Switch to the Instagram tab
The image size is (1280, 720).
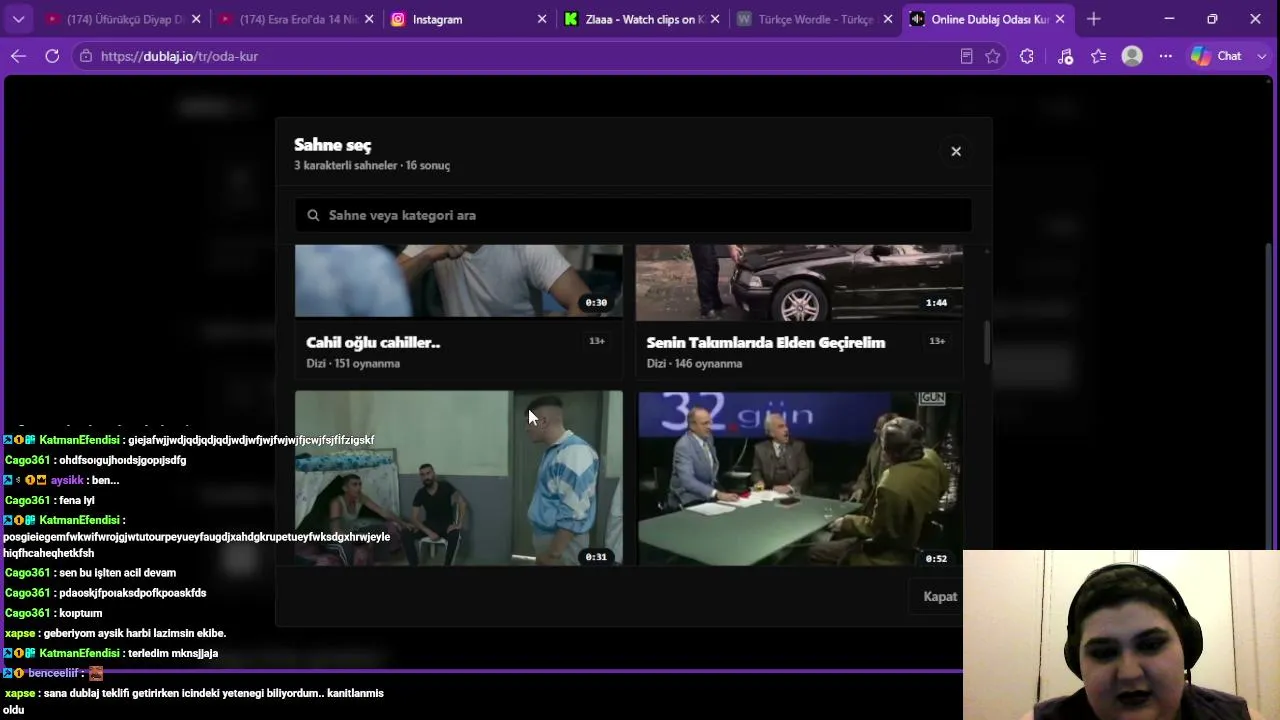point(470,19)
